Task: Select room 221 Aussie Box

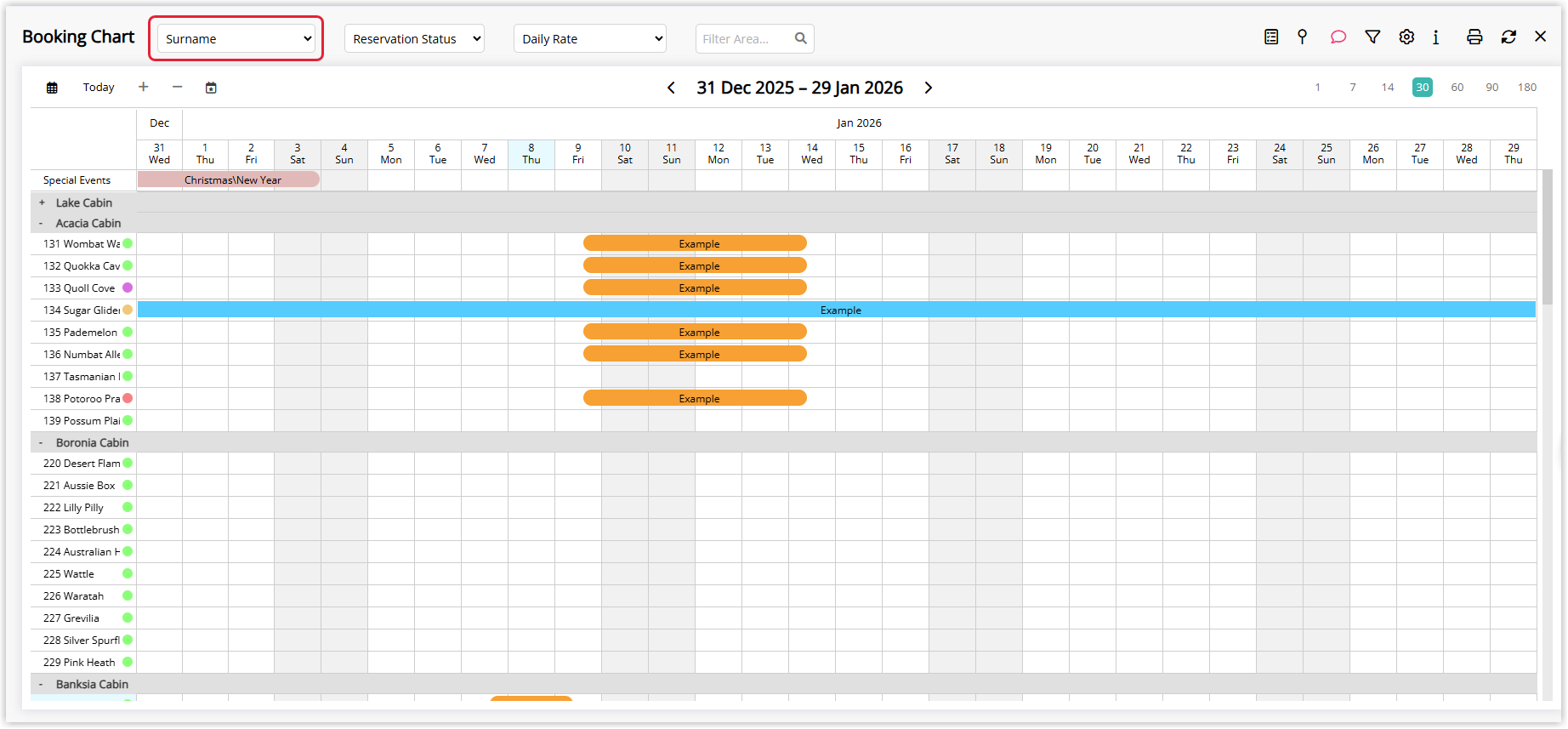Action: coord(79,485)
